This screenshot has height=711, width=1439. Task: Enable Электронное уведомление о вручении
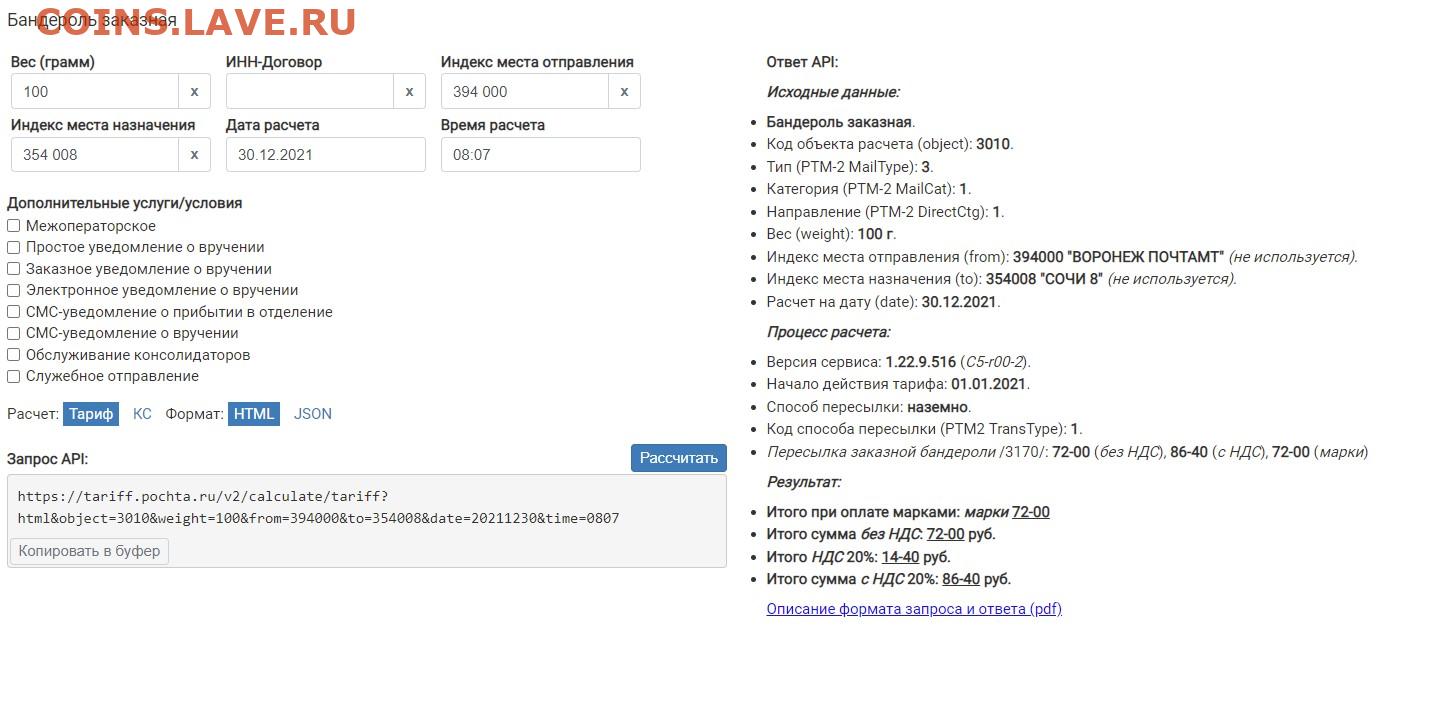[x=14, y=290]
